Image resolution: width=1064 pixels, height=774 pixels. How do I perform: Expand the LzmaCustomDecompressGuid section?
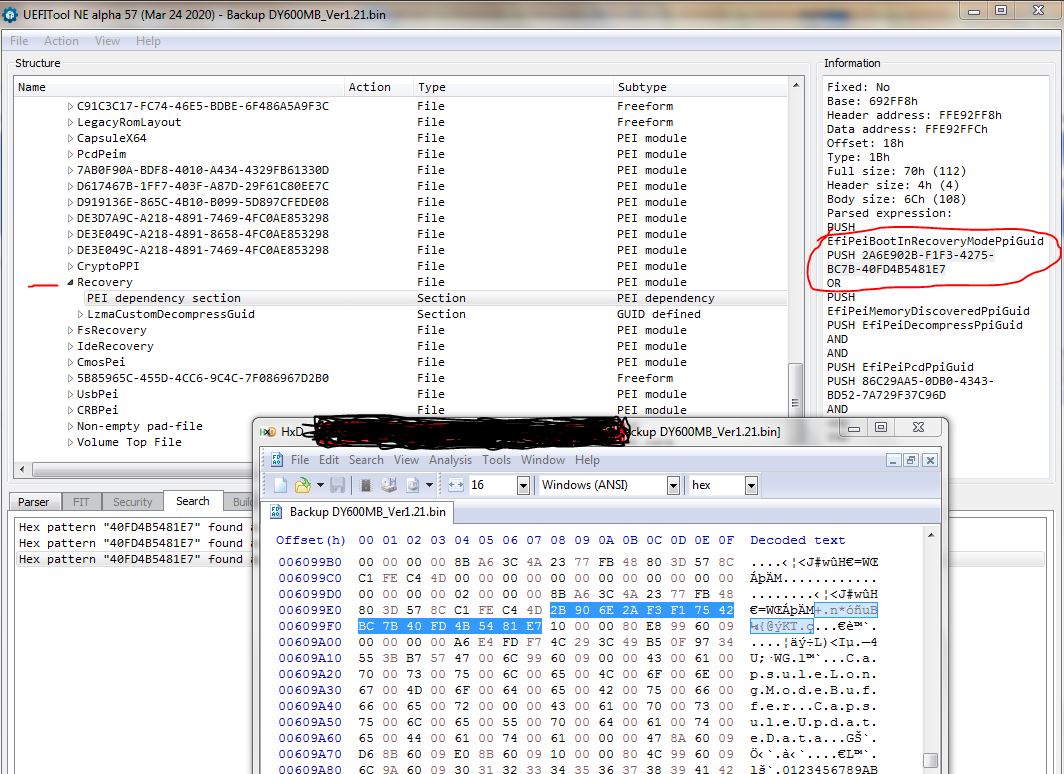[80, 314]
